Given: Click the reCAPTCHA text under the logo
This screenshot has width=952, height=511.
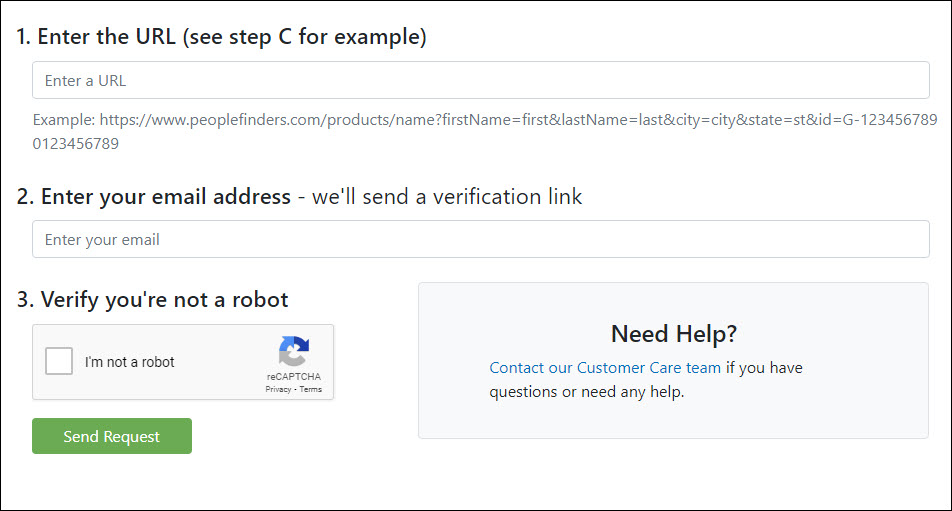Looking at the screenshot, I should coord(294,376).
